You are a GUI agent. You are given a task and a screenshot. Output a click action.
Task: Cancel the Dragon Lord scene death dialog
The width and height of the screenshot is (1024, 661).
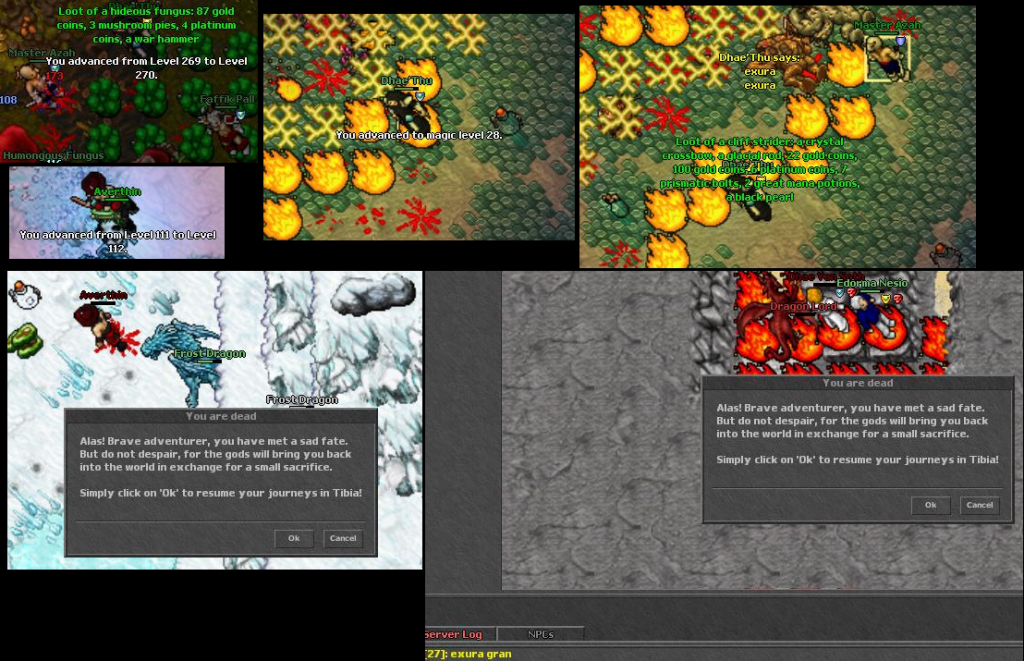[x=980, y=505]
